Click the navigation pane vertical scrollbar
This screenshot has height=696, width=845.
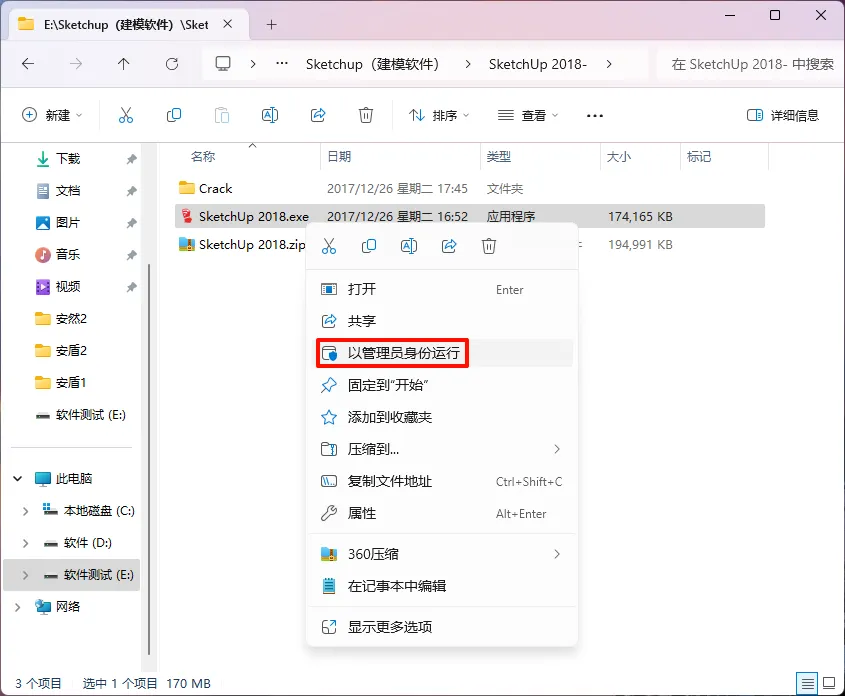tap(149, 458)
